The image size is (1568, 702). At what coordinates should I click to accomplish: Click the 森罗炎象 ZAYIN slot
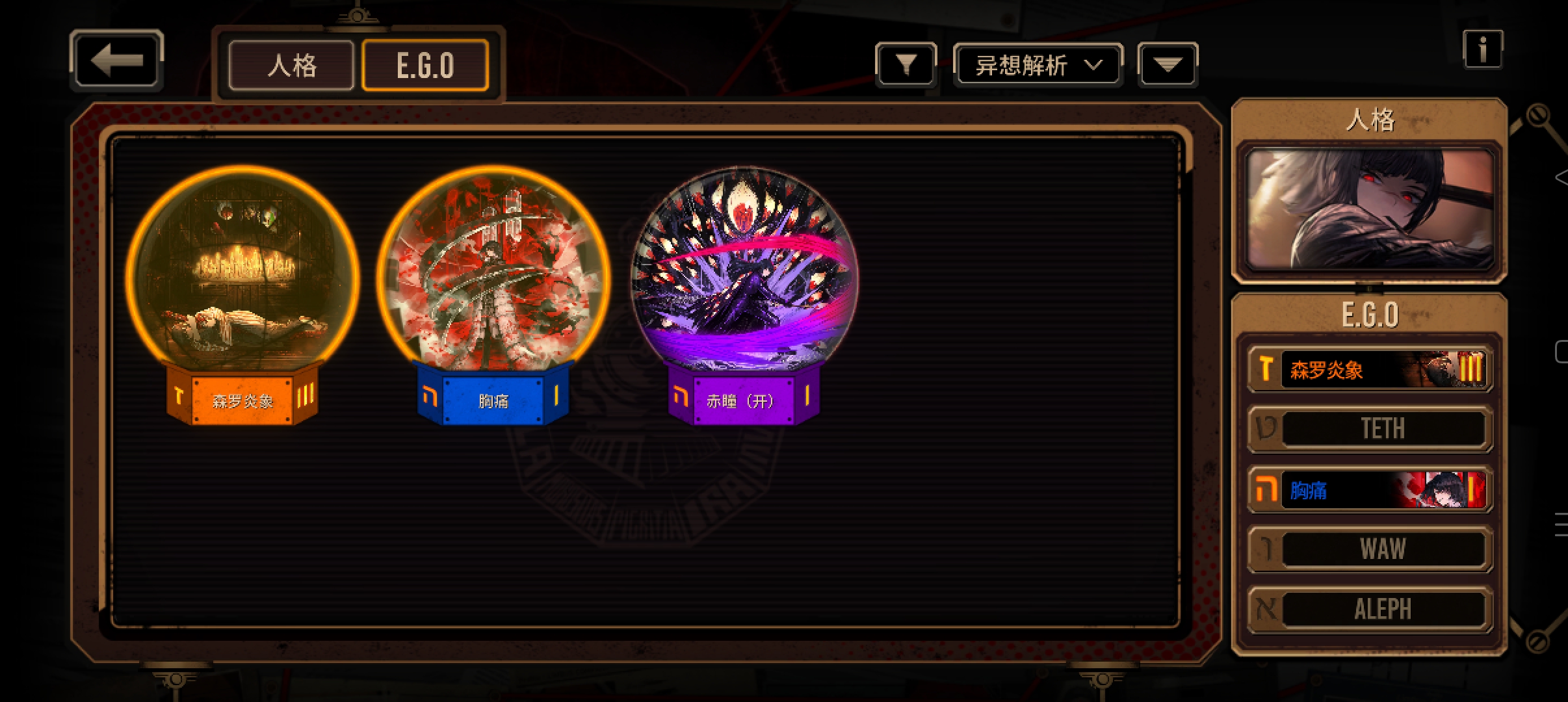[1370, 369]
